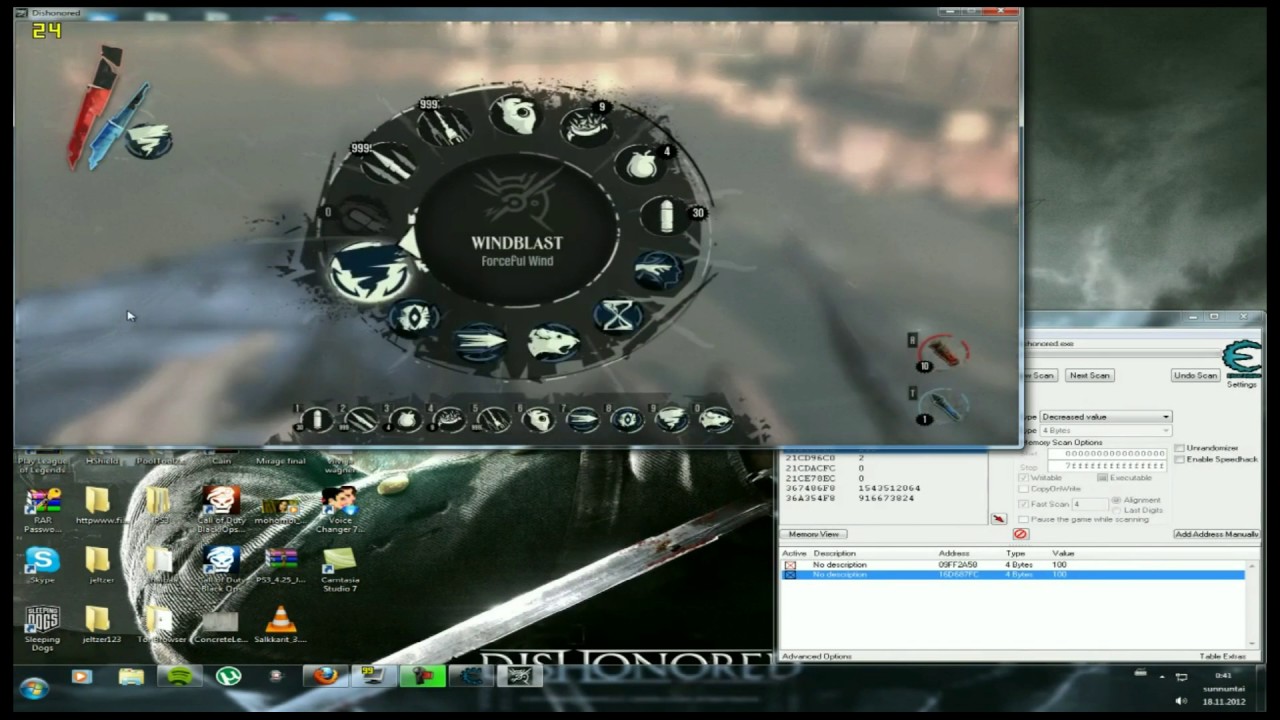Select the Last Digits radio button
The image size is (1280, 720).
point(1116,510)
